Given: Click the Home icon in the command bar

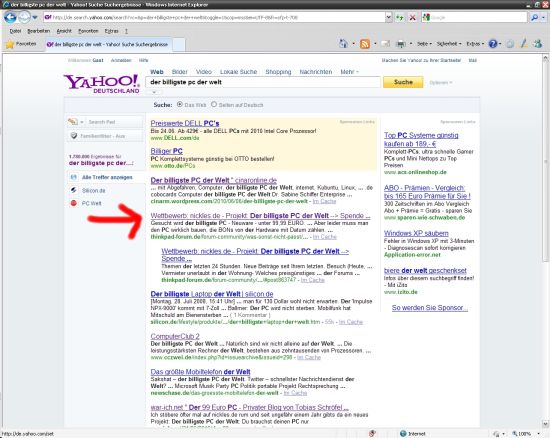Looking at the screenshot, I should click(343, 43).
